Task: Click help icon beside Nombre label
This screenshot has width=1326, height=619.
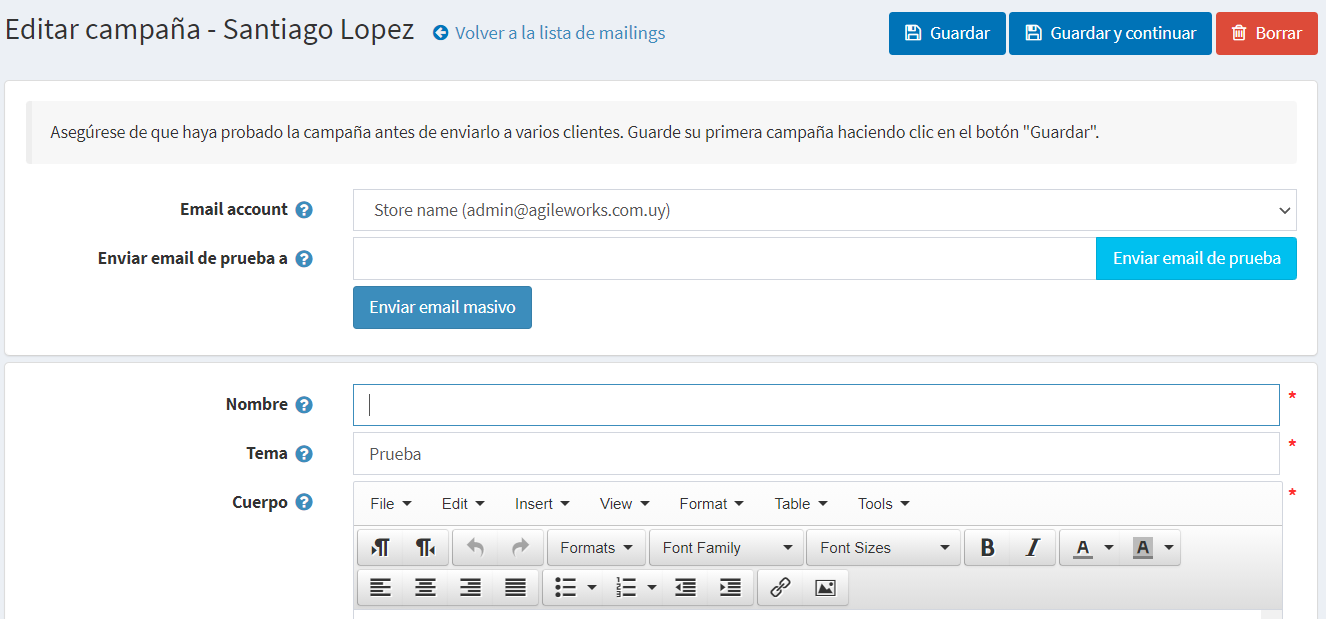Action: click(304, 405)
